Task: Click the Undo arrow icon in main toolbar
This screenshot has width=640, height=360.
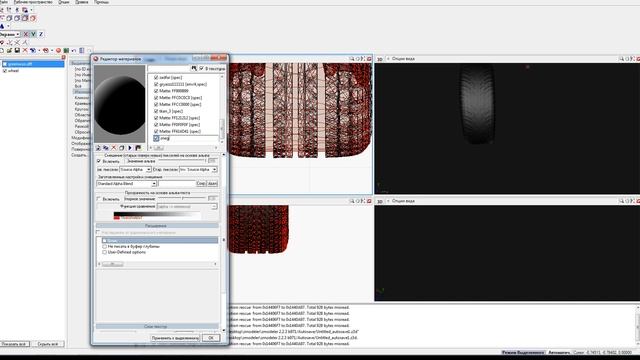Action: [x=74, y=51]
